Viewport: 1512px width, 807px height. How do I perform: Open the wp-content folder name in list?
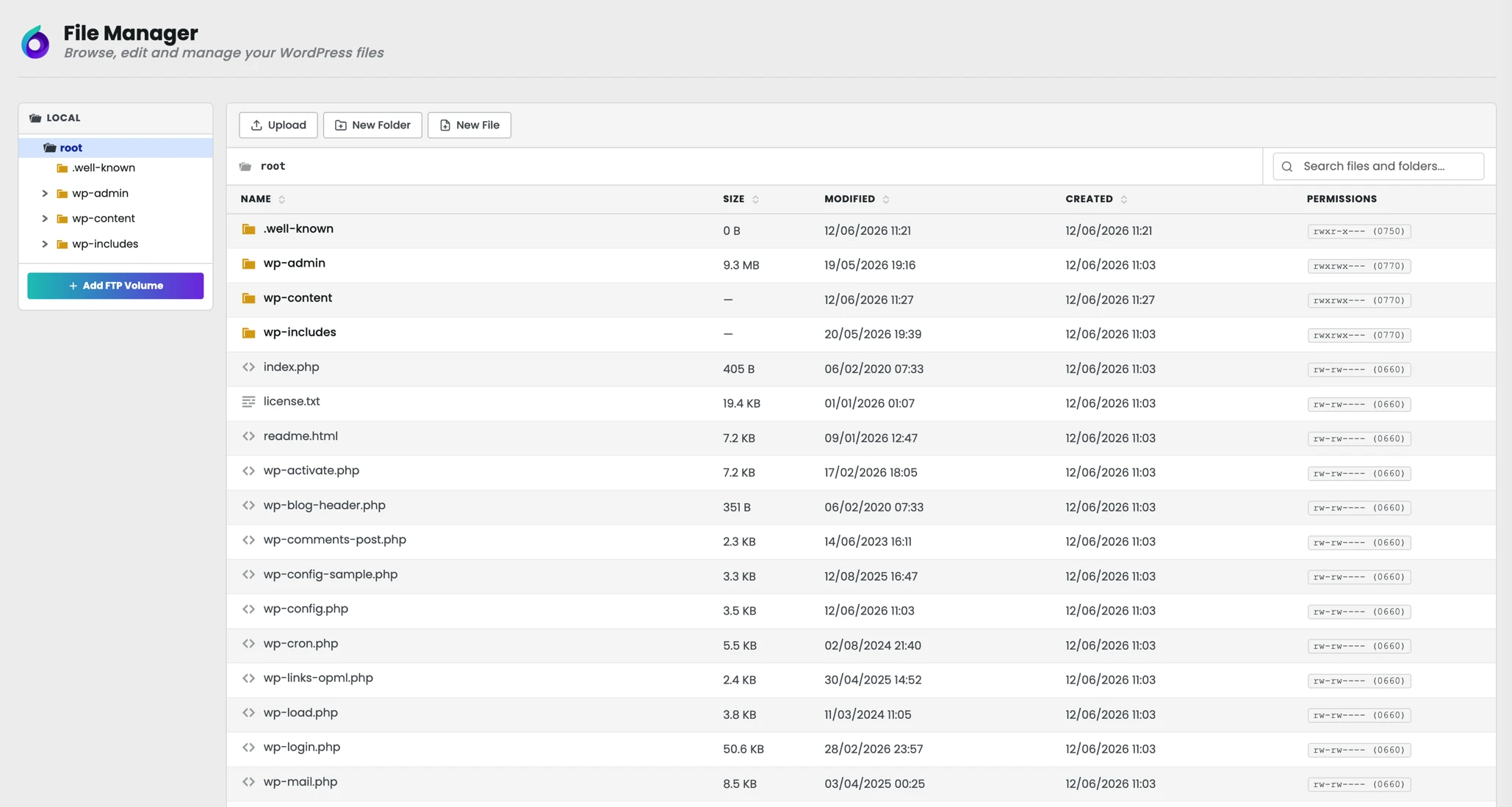(x=298, y=297)
